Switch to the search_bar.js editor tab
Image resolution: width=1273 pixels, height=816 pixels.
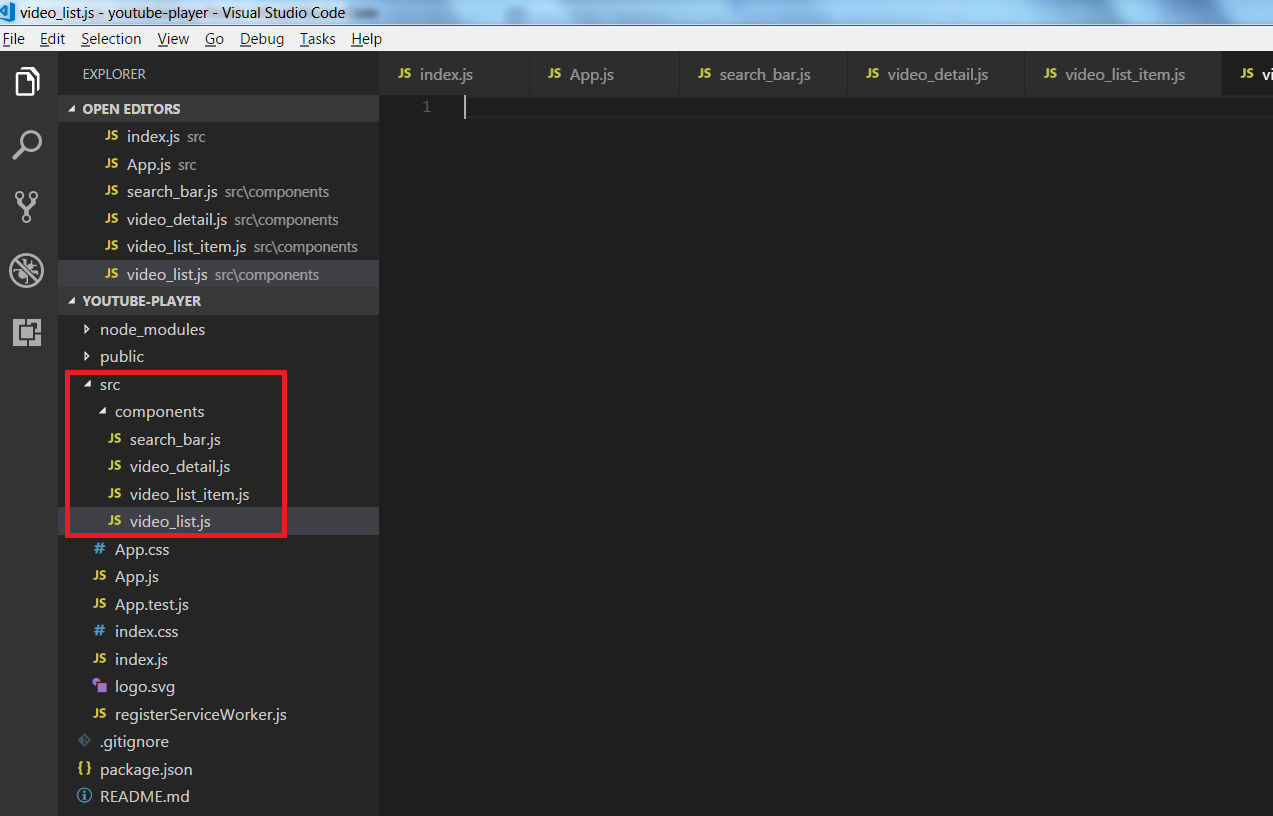click(x=763, y=74)
